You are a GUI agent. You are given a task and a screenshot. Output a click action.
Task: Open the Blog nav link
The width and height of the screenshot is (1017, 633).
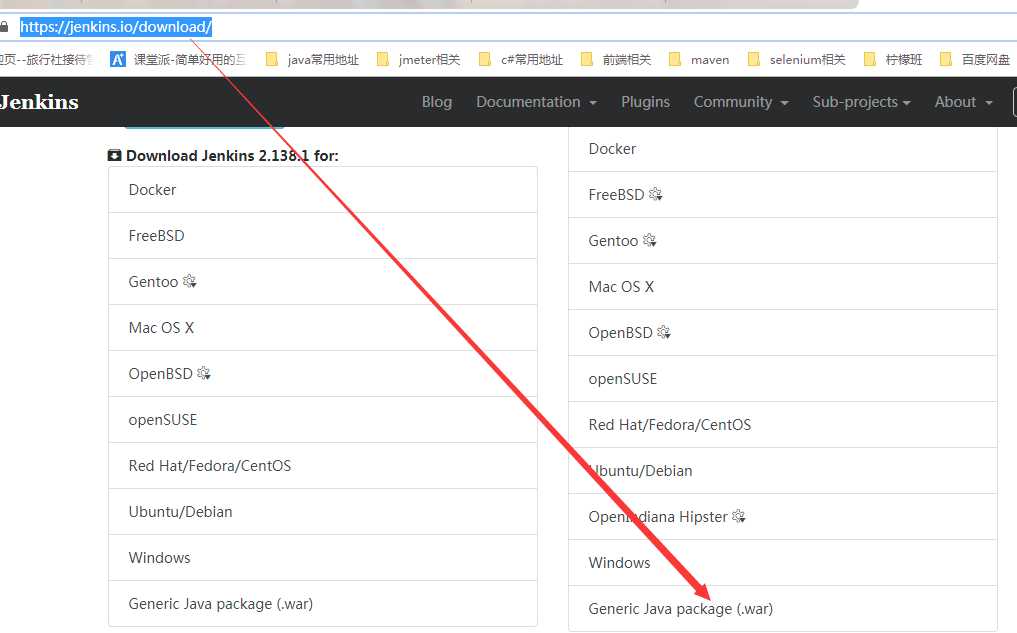tap(437, 102)
